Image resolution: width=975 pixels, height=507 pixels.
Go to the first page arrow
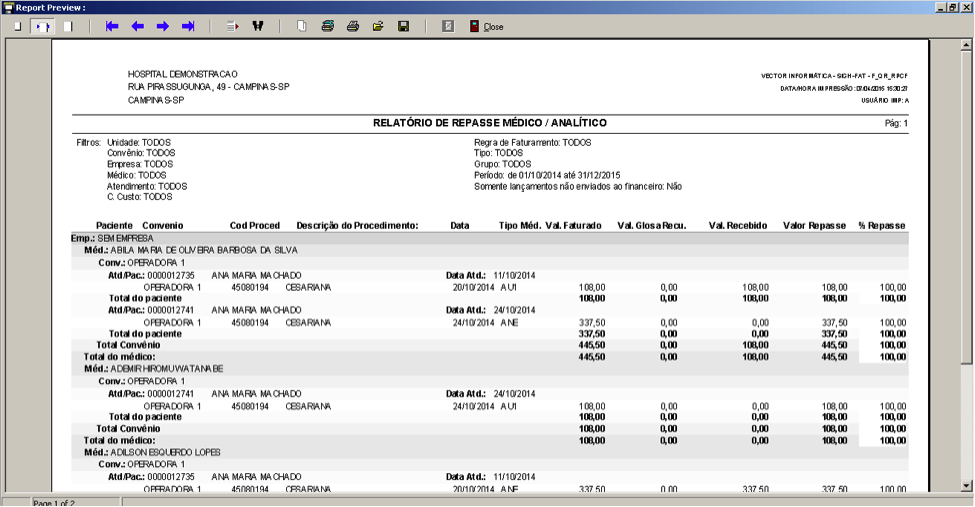112,26
